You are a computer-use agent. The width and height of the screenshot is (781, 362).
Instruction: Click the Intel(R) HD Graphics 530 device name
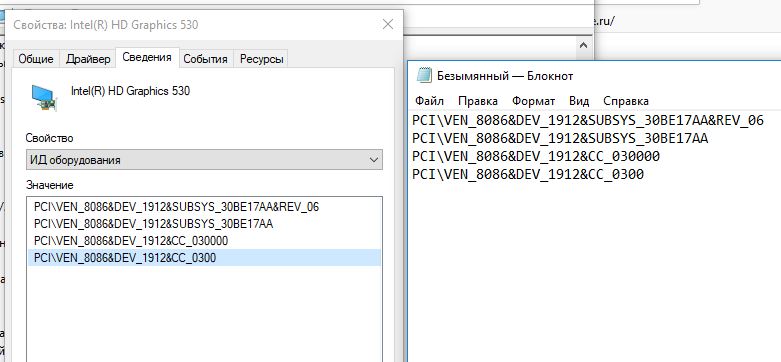[130, 91]
